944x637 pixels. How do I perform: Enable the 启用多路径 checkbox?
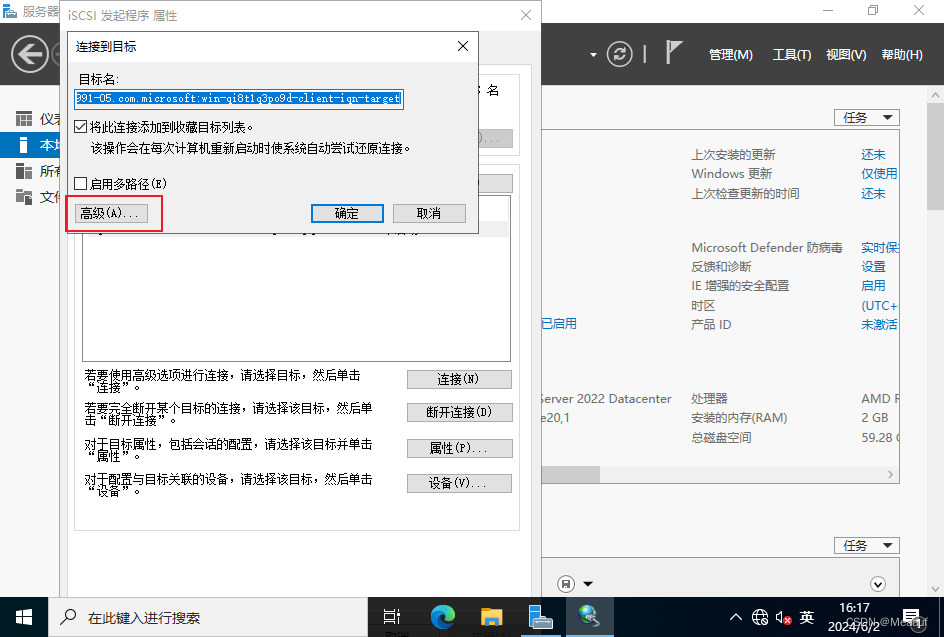coord(81,184)
